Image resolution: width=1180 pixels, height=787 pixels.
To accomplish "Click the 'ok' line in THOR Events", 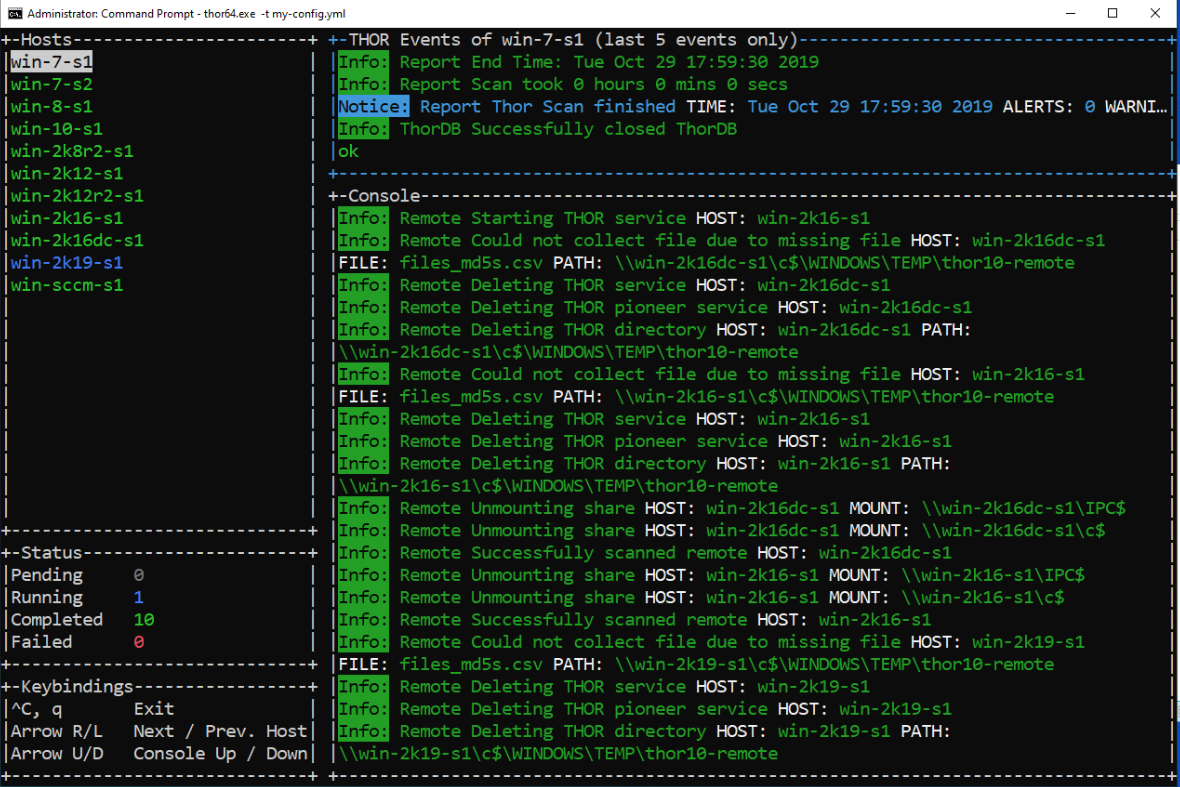I will (348, 152).
